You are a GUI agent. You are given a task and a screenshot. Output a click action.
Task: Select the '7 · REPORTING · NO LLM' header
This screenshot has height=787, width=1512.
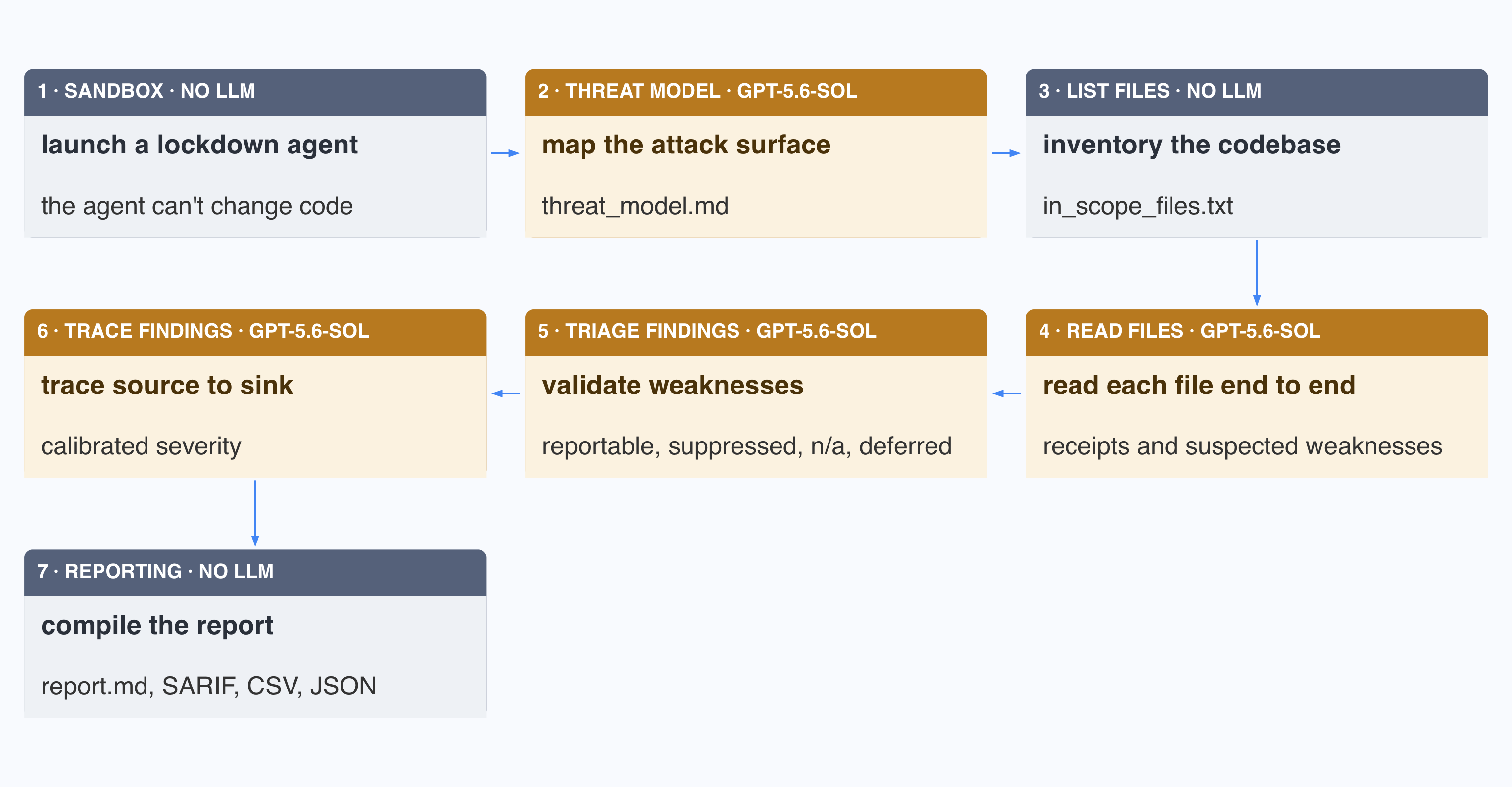(x=255, y=573)
